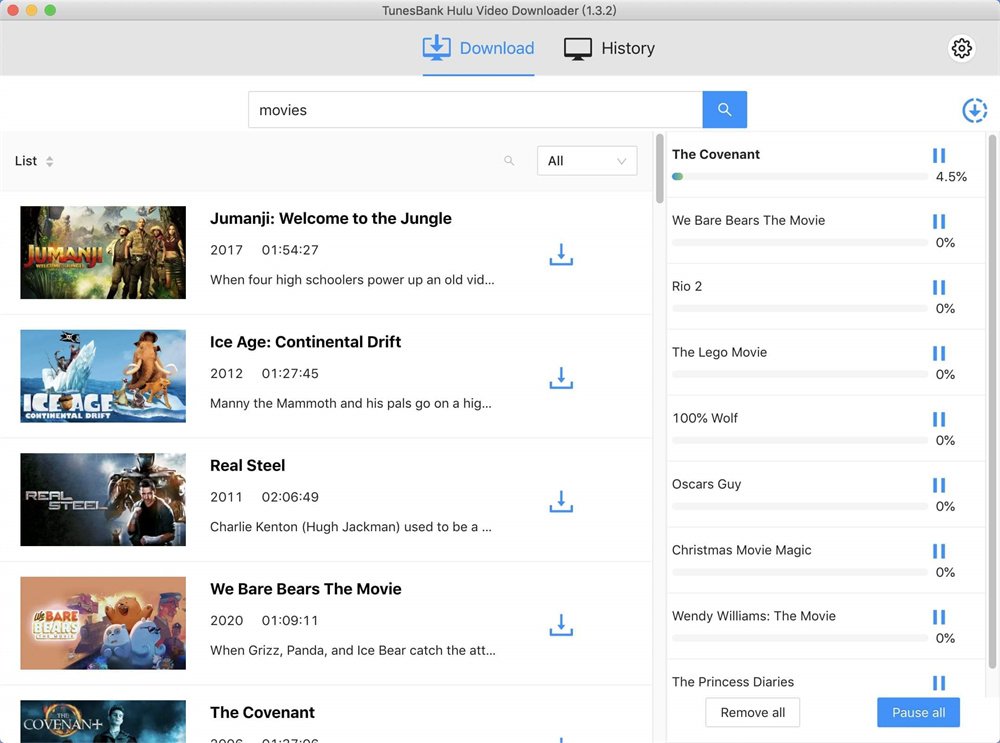Click The Covenant progress bar
The height and width of the screenshot is (743, 1000).
coord(800,177)
